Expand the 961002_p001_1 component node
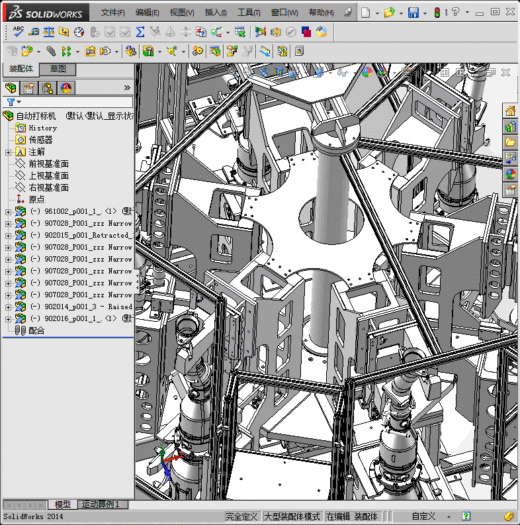Viewport: 520px width, 525px height. (8, 212)
